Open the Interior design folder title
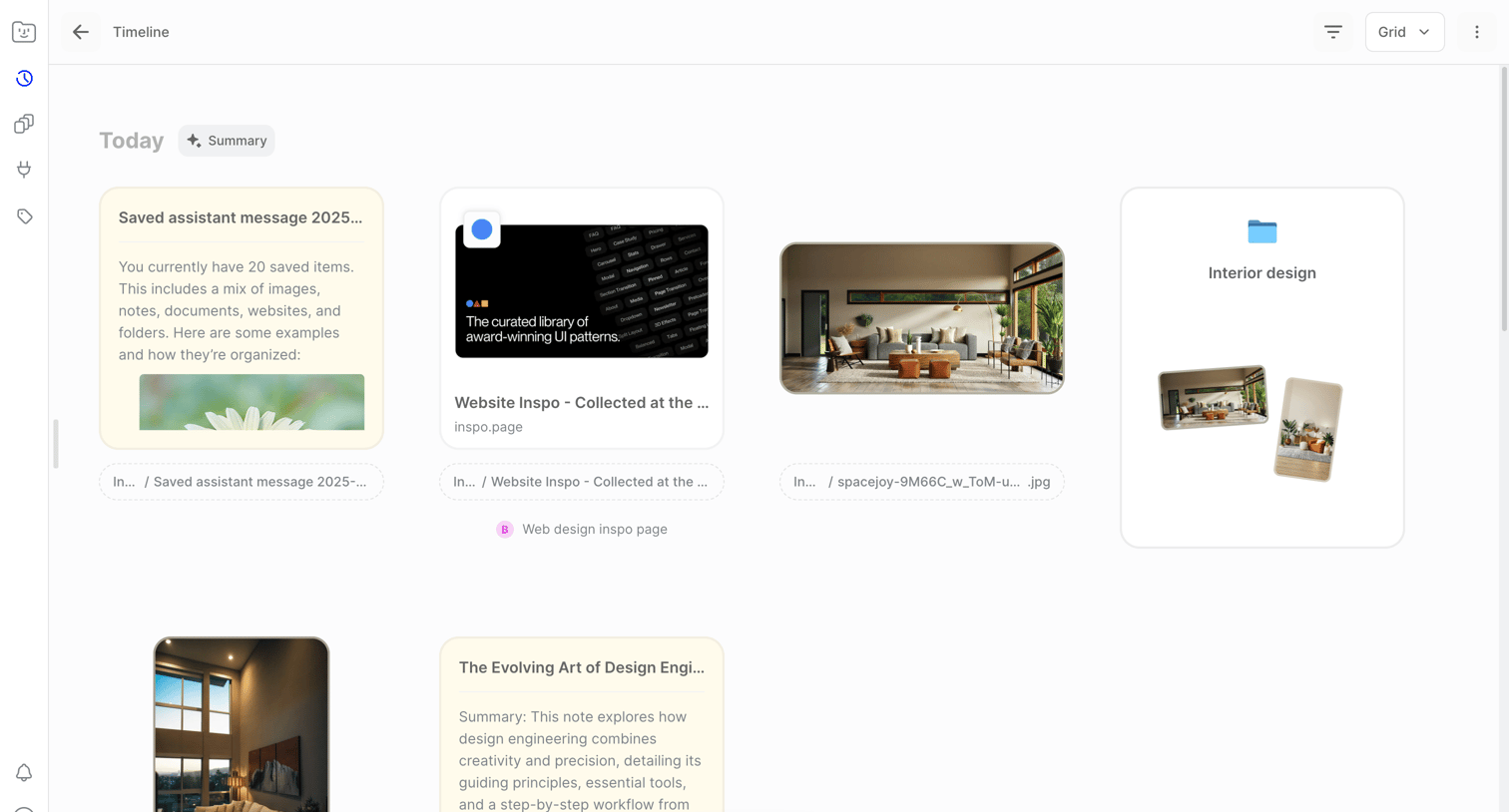 coord(1262,273)
